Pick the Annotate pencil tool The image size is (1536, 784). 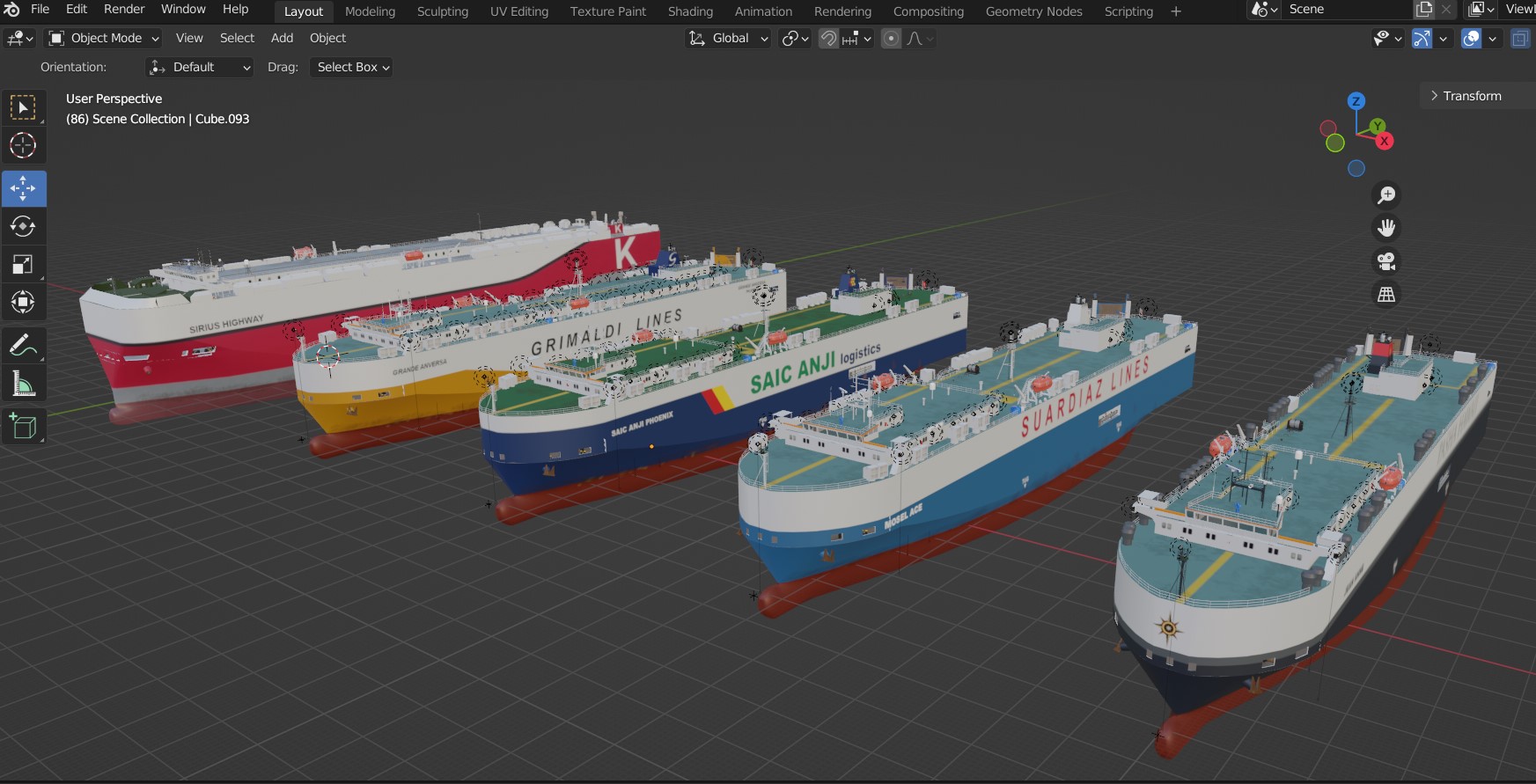tap(23, 345)
